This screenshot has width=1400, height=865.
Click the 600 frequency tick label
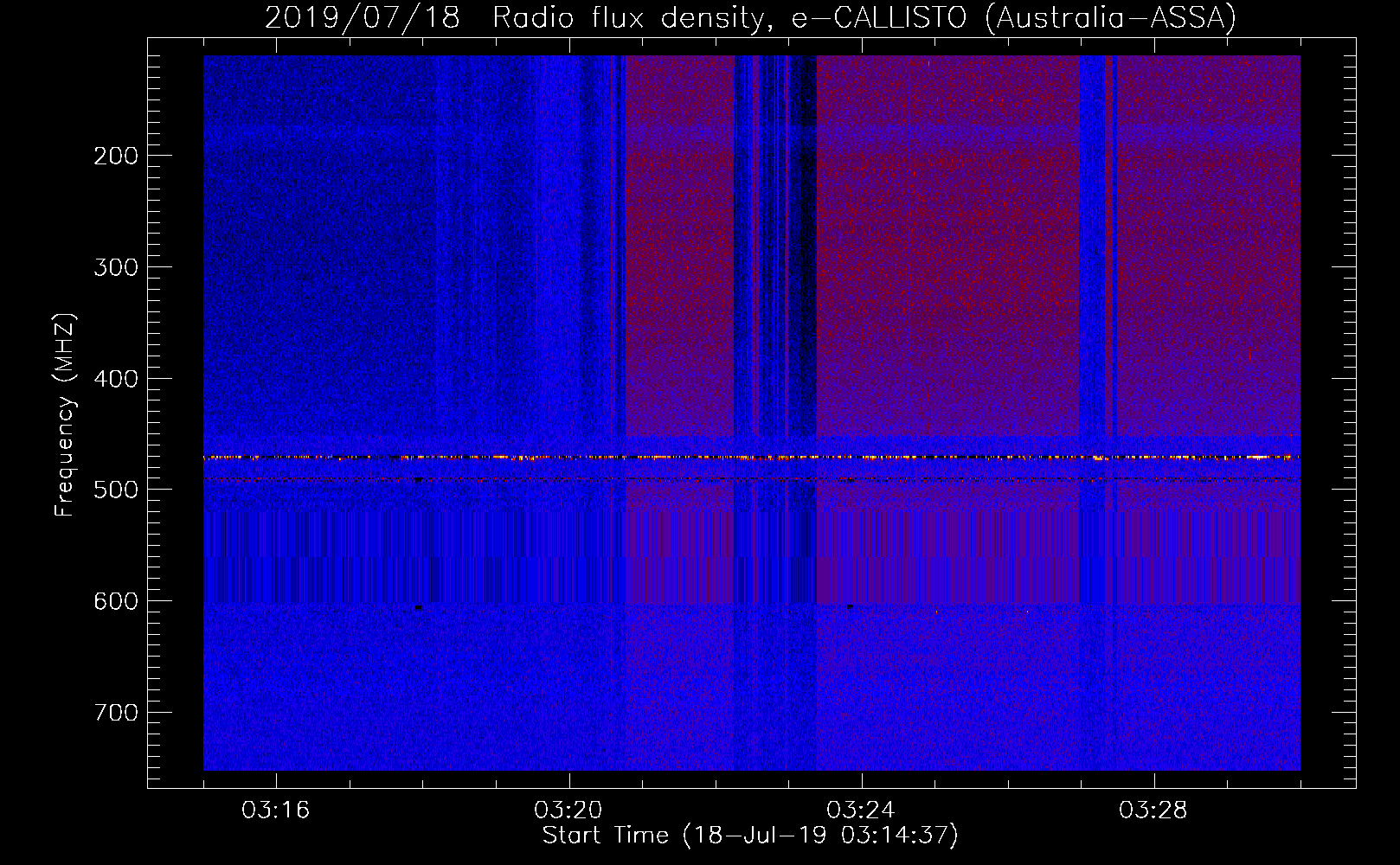tap(115, 601)
